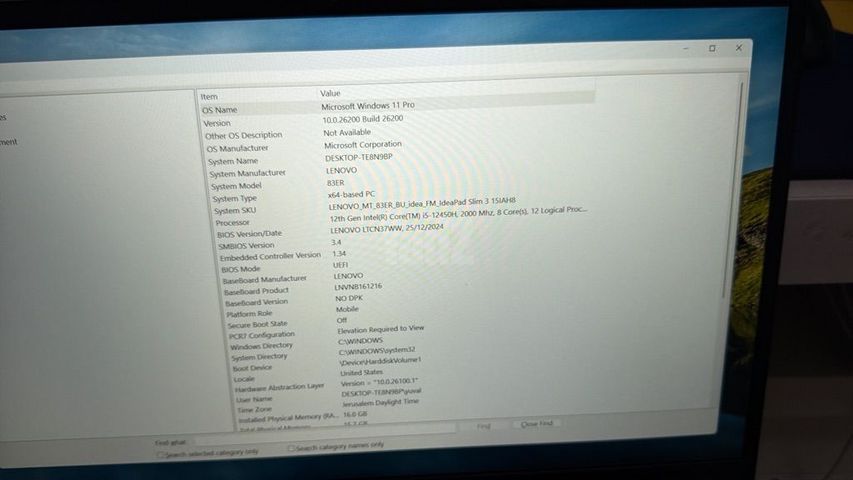
Task: Select the 'Platform Role' row
Action: click(x=249, y=314)
